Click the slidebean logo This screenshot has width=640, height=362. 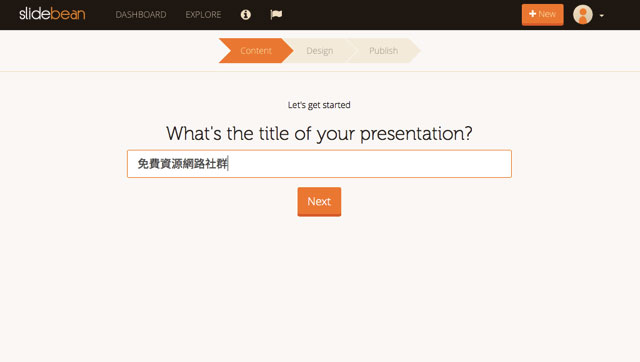(52, 14)
